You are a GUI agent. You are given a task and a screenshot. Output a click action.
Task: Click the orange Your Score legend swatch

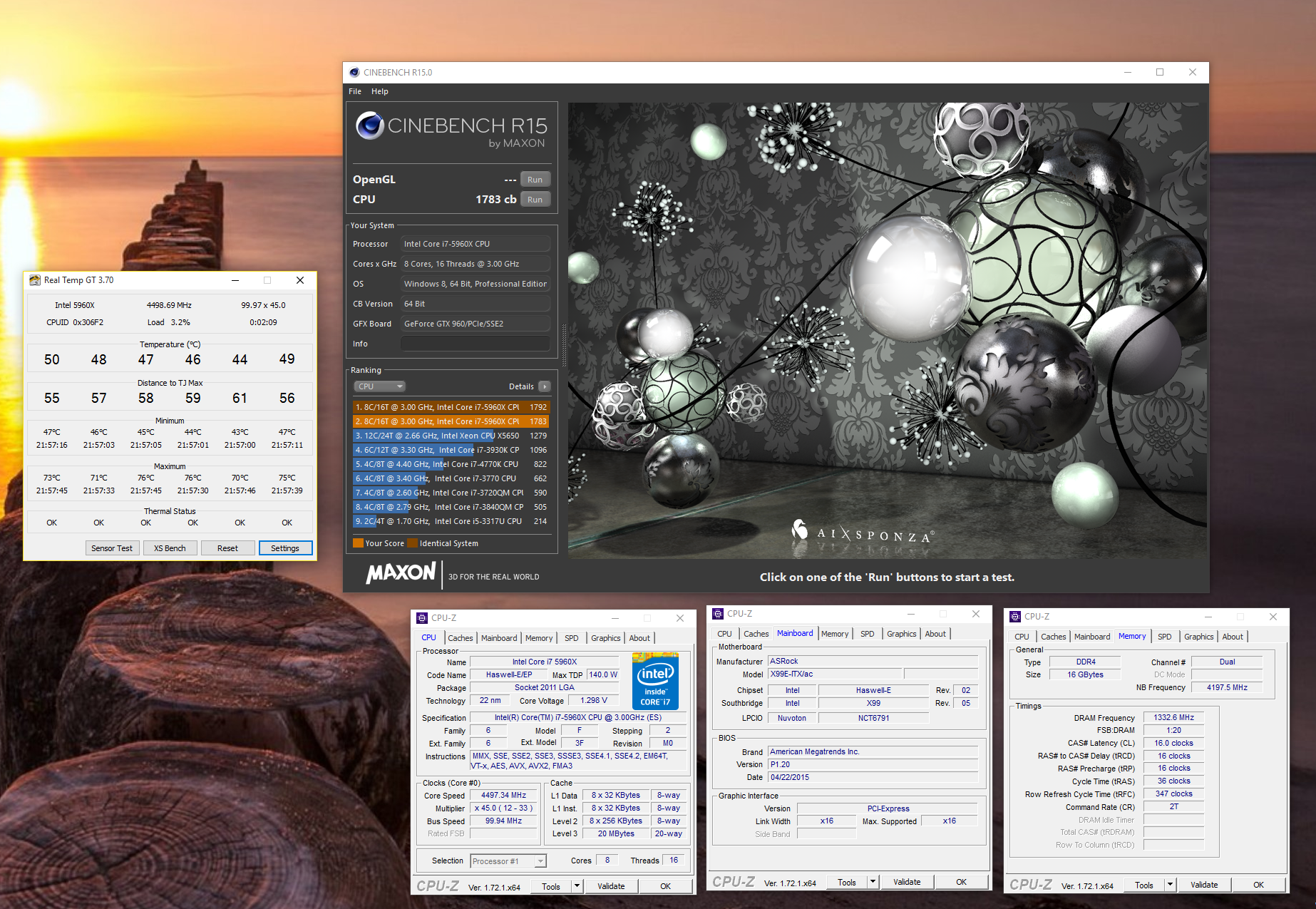(x=358, y=543)
